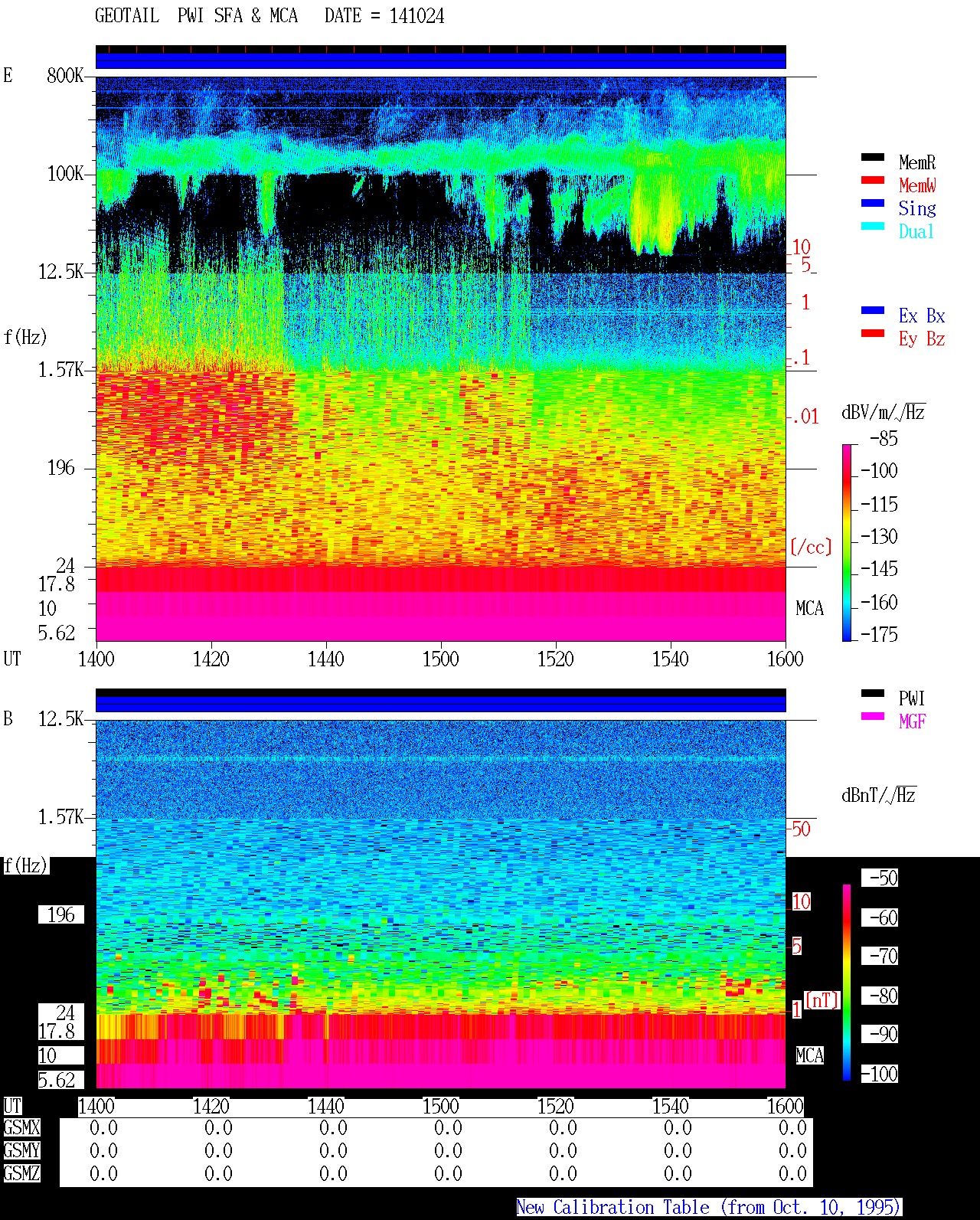Click the E spectrogram plot area

pos(440,358)
